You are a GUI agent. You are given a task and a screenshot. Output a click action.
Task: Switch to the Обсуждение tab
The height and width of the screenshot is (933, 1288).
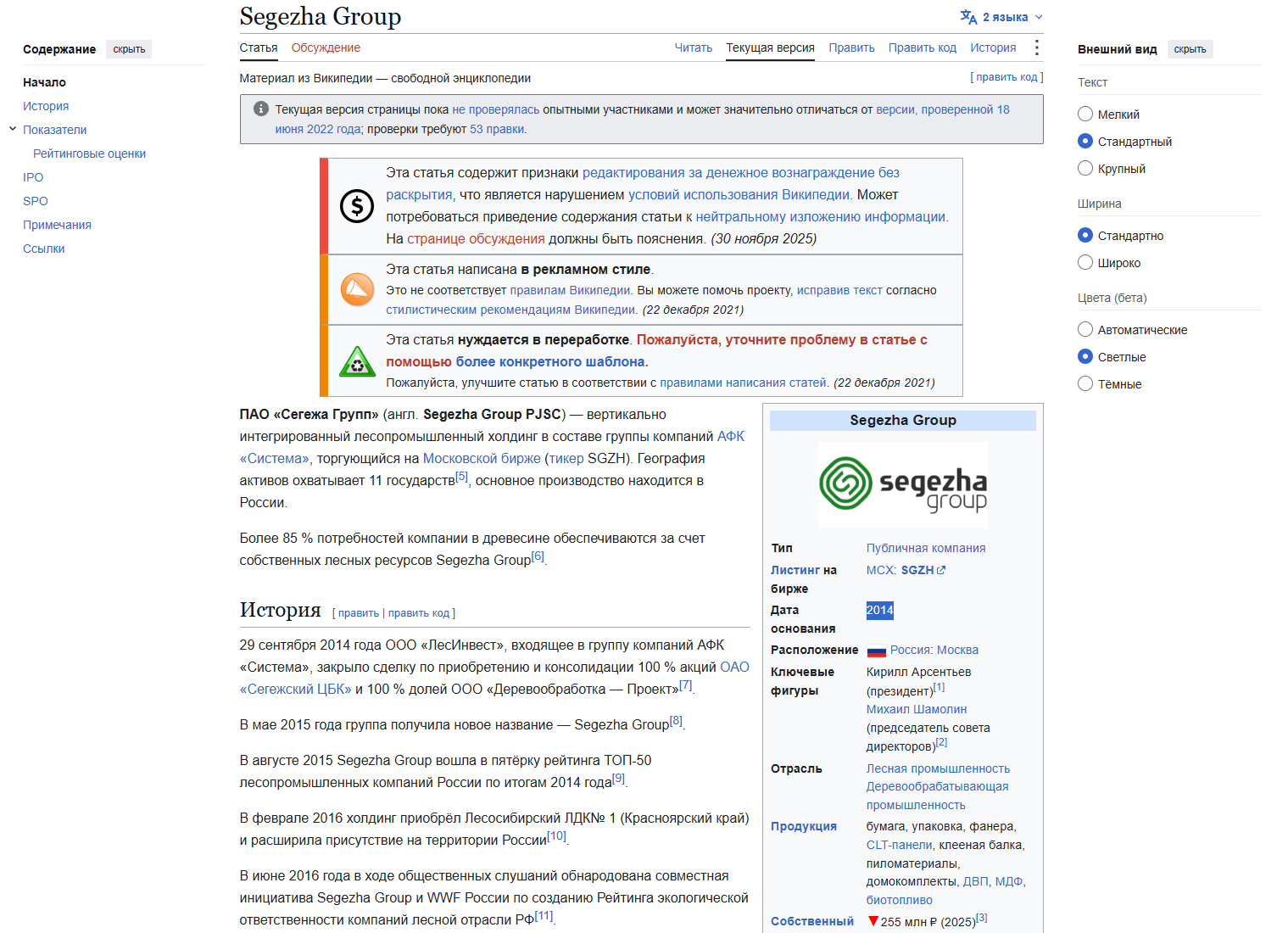tap(326, 47)
